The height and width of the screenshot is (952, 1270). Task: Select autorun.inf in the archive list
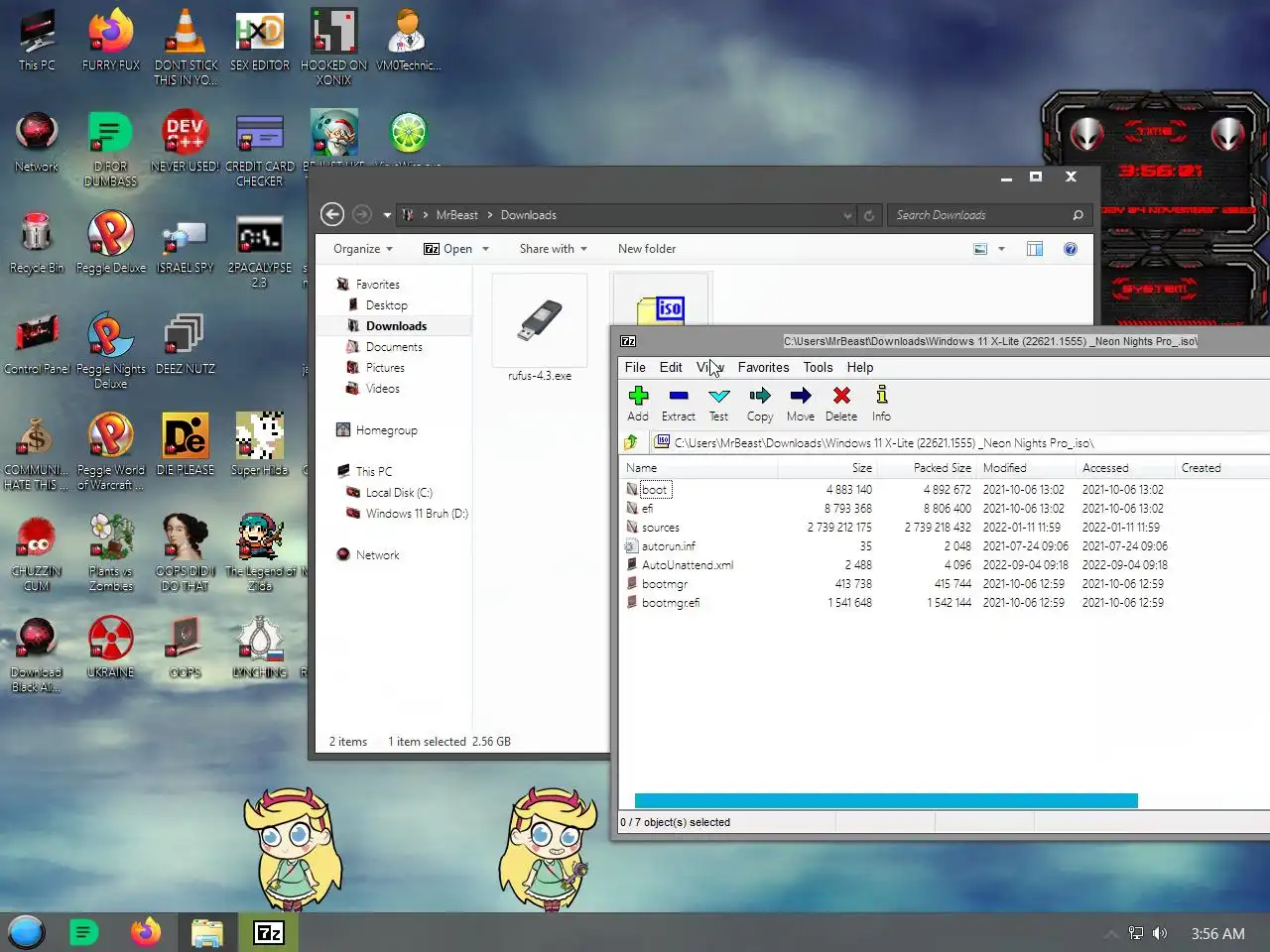[x=668, y=545]
